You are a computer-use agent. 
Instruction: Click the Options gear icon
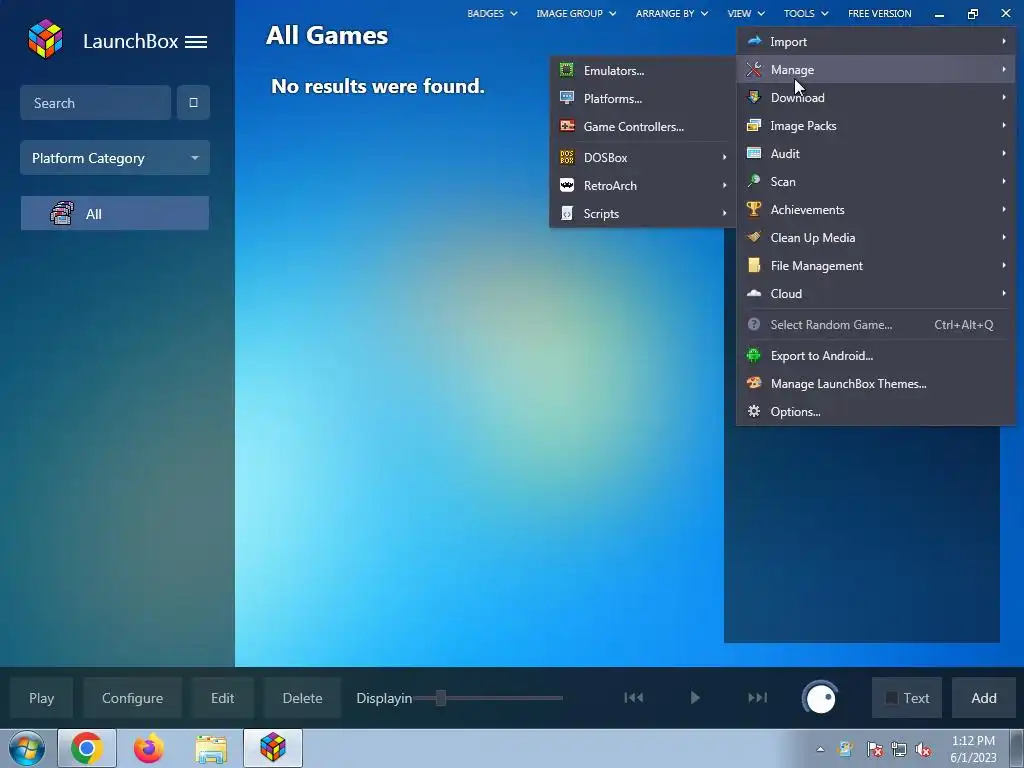[x=754, y=411]
